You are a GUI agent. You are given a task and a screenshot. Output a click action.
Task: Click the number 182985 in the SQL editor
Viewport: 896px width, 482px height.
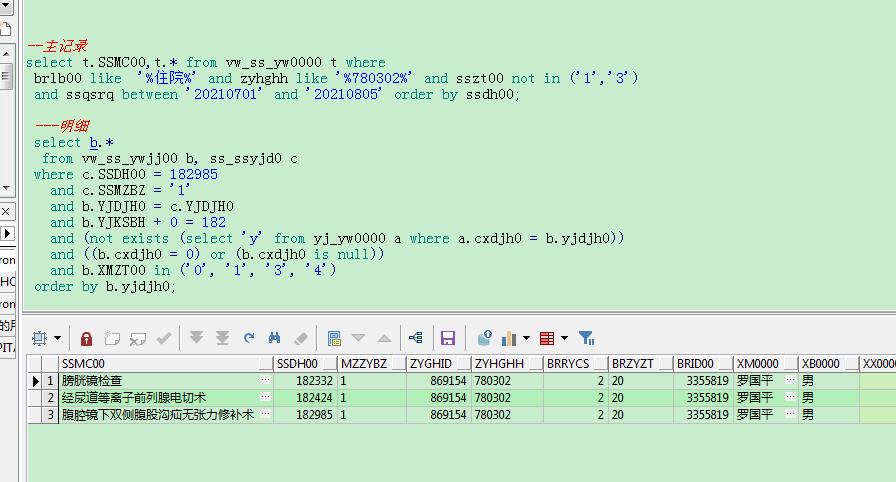[194, 174]
